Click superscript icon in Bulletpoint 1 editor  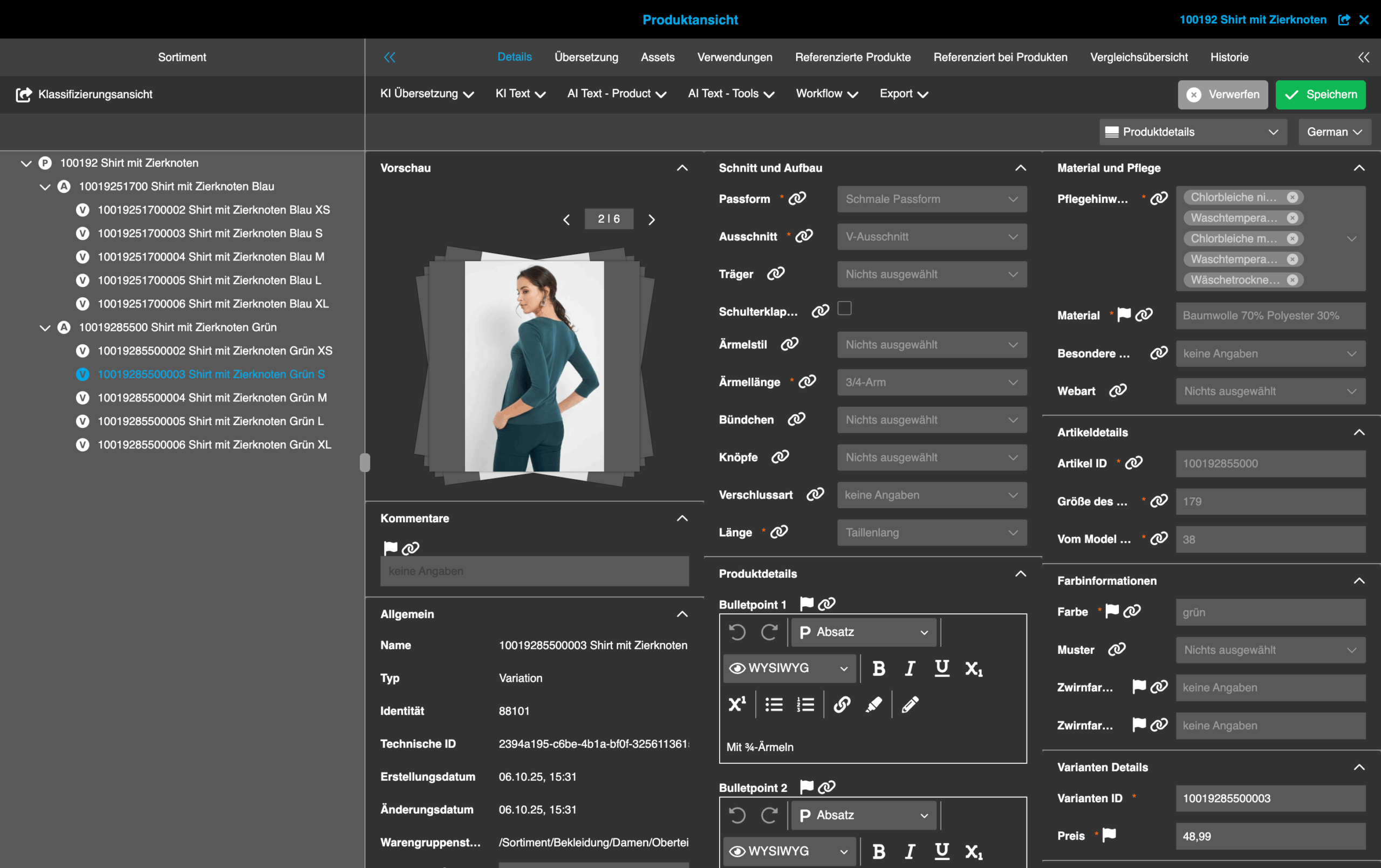click(x=737, y=705)
